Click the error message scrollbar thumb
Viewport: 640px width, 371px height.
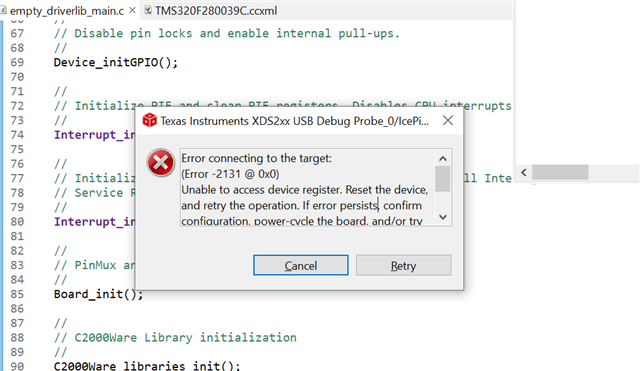(x=442, y=179)
